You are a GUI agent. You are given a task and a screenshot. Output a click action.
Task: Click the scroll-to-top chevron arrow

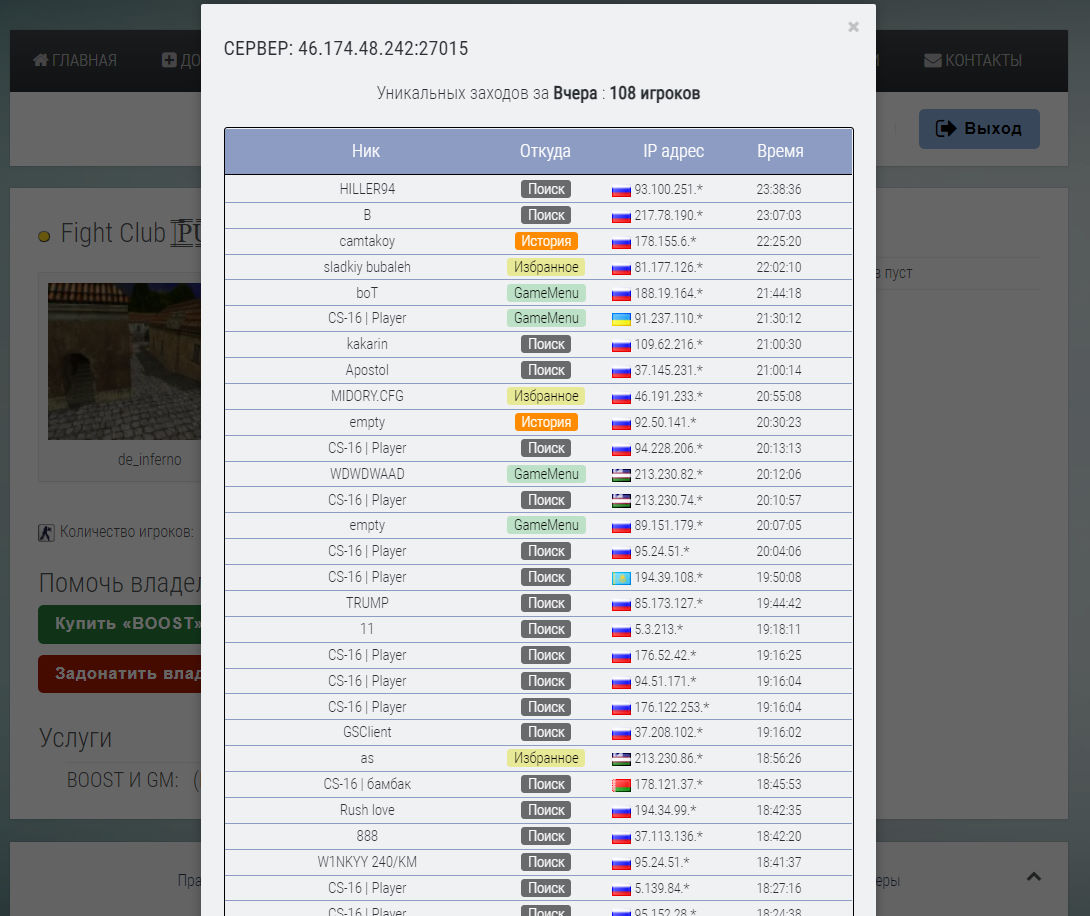(1034, 876)
